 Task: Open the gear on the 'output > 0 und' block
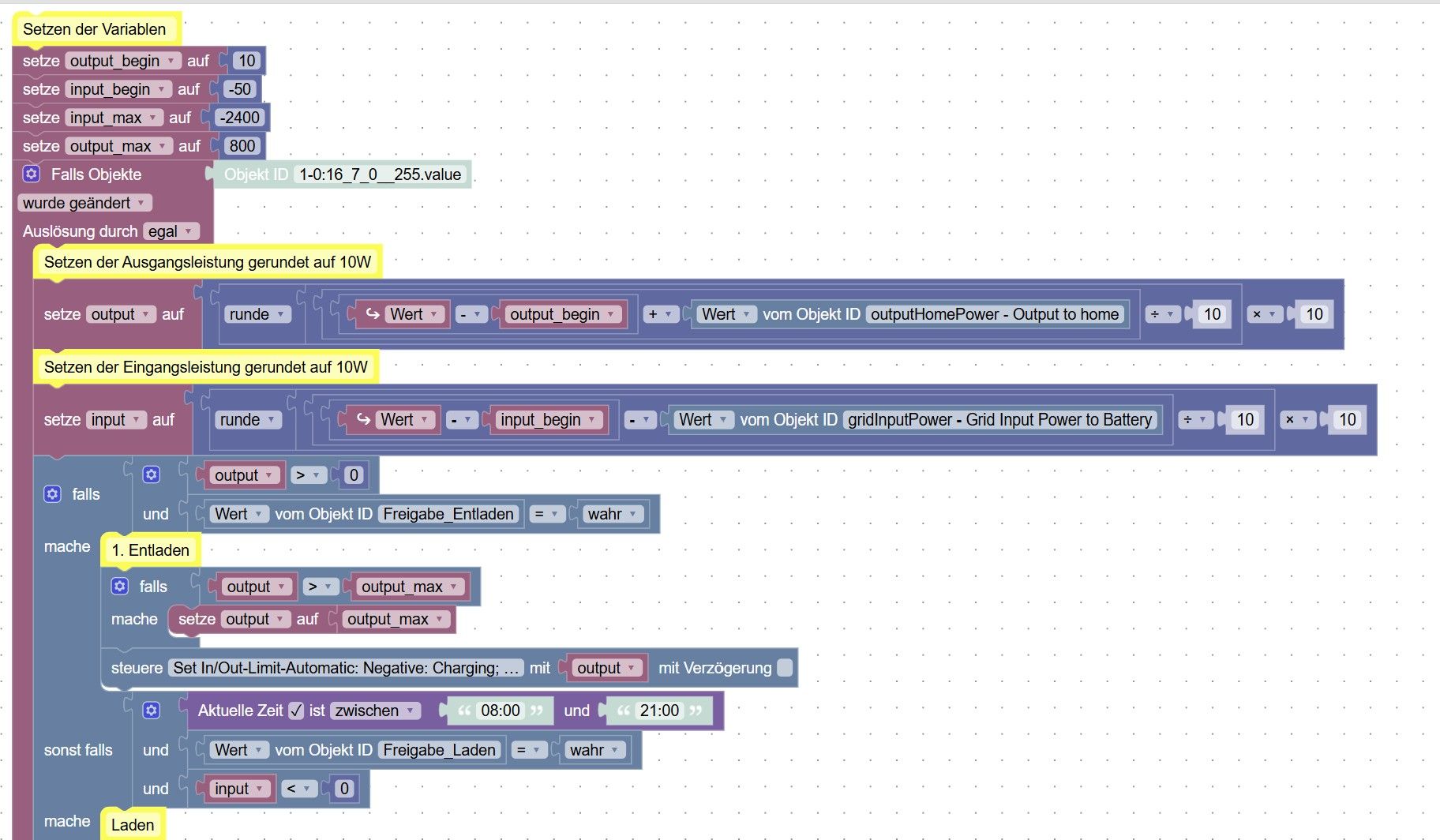[x=151, y=474]
